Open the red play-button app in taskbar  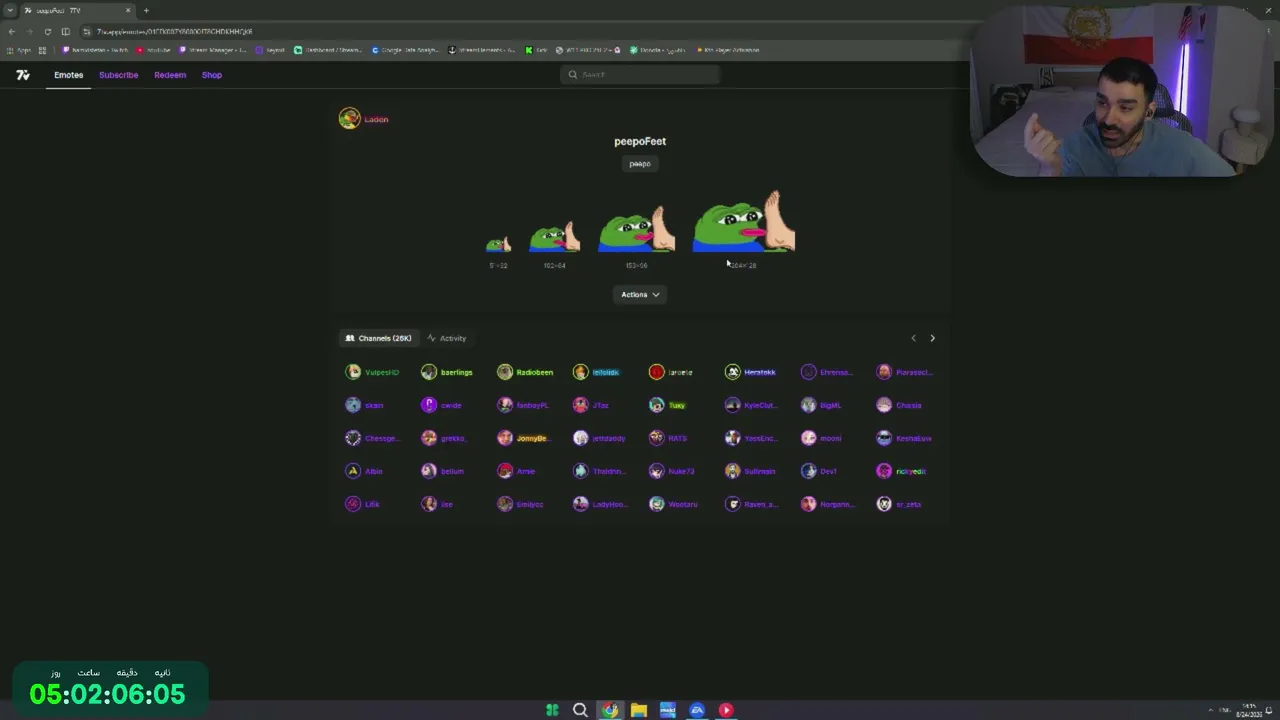point(726,710)
